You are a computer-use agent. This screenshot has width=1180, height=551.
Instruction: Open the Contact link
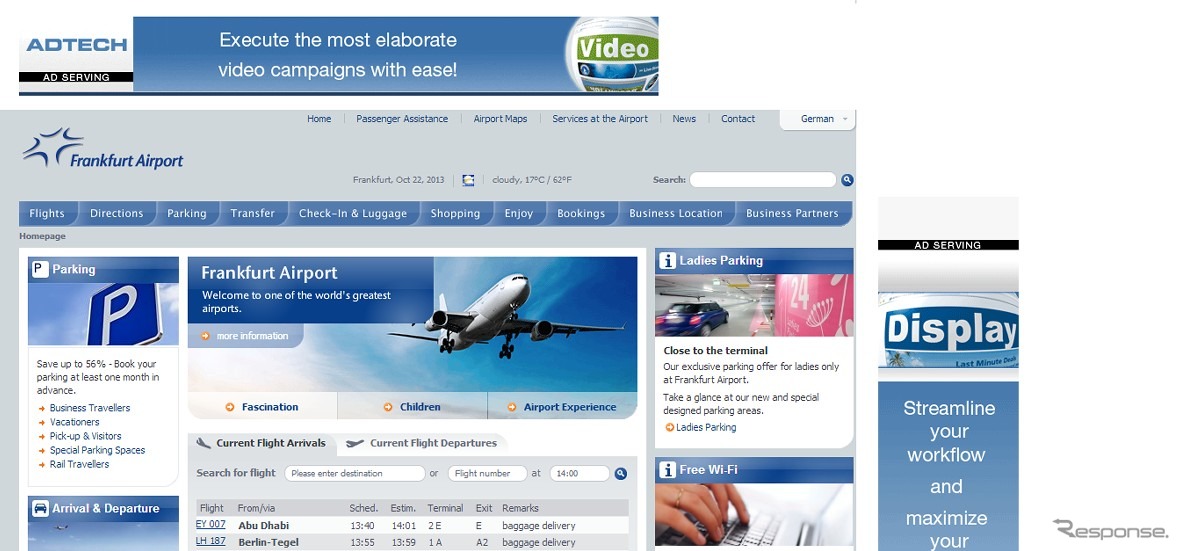[x=738, y=119]
